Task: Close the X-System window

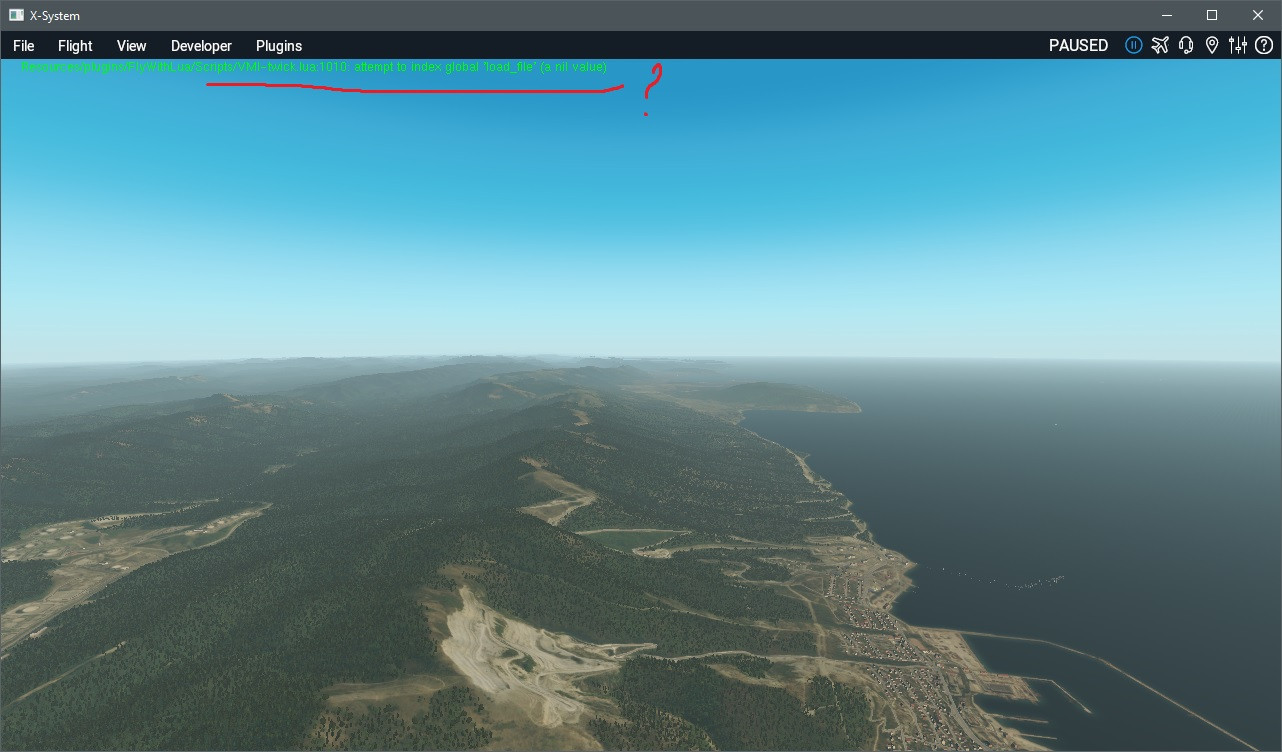Action: tap(1258, 15)
